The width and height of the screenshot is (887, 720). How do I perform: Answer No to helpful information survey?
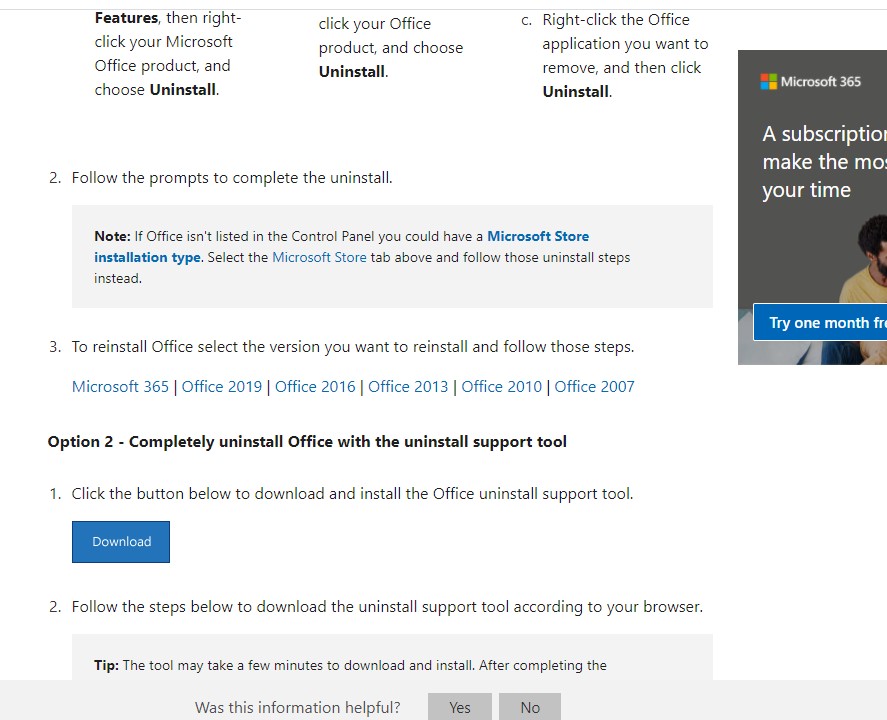pos(530,707)
